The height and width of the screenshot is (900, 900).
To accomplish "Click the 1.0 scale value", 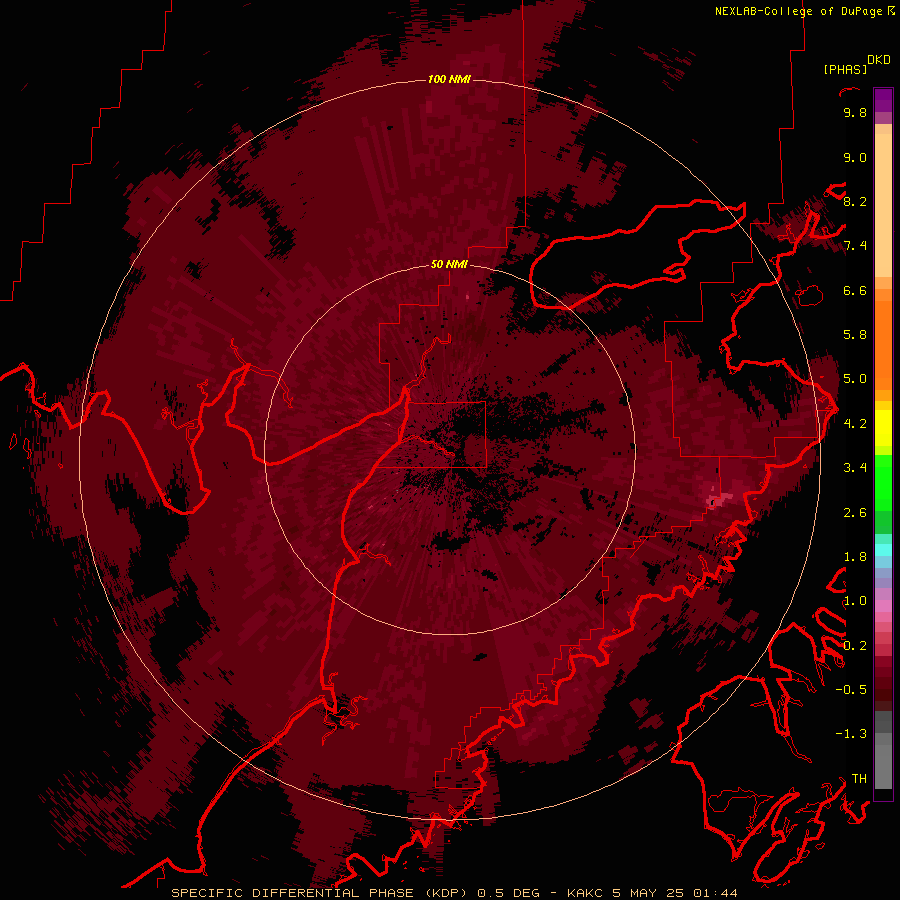I will pyautogui.click(x=855, y=601).
